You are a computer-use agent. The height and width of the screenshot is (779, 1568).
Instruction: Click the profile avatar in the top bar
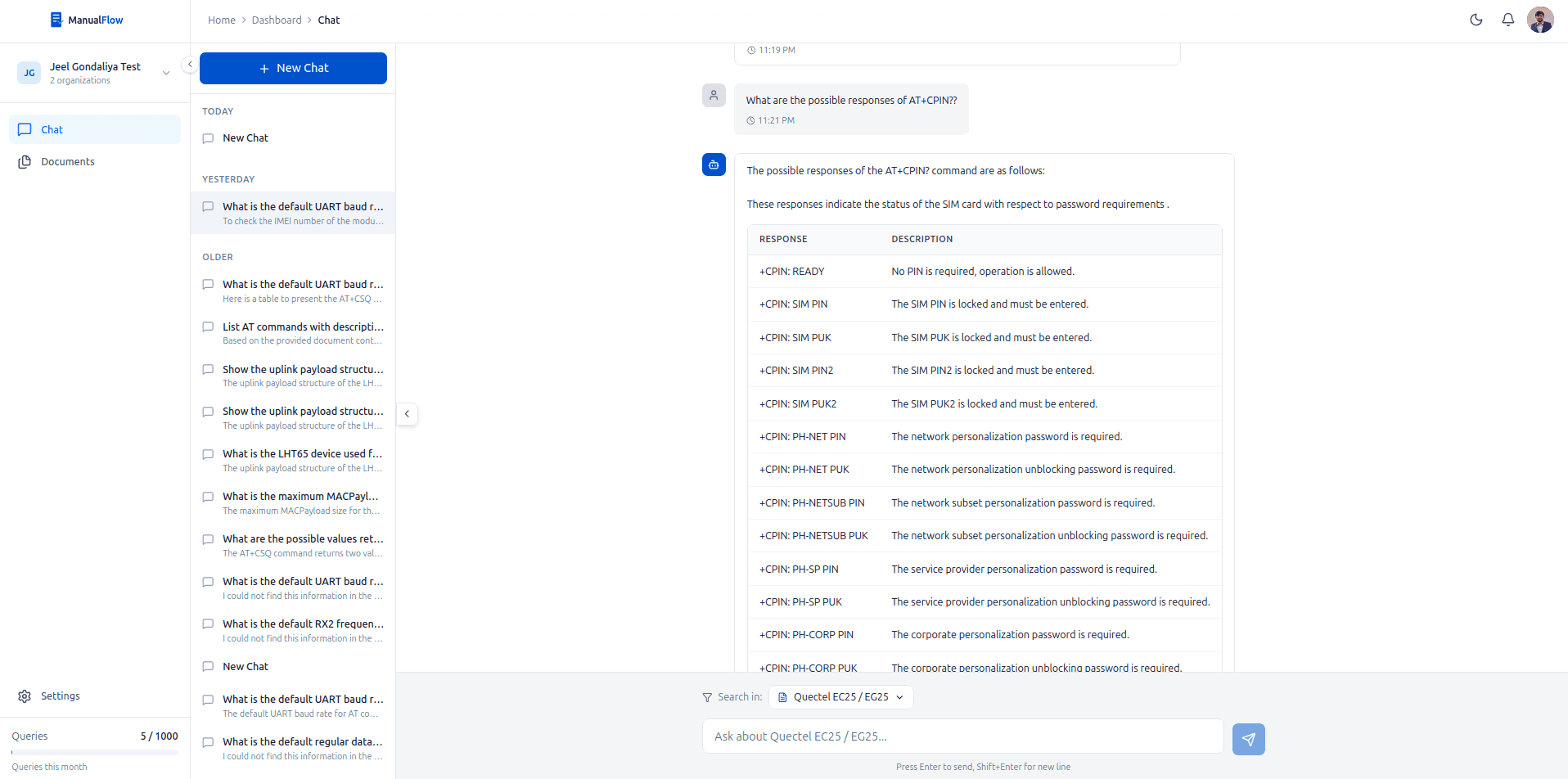pos(1539,19)
